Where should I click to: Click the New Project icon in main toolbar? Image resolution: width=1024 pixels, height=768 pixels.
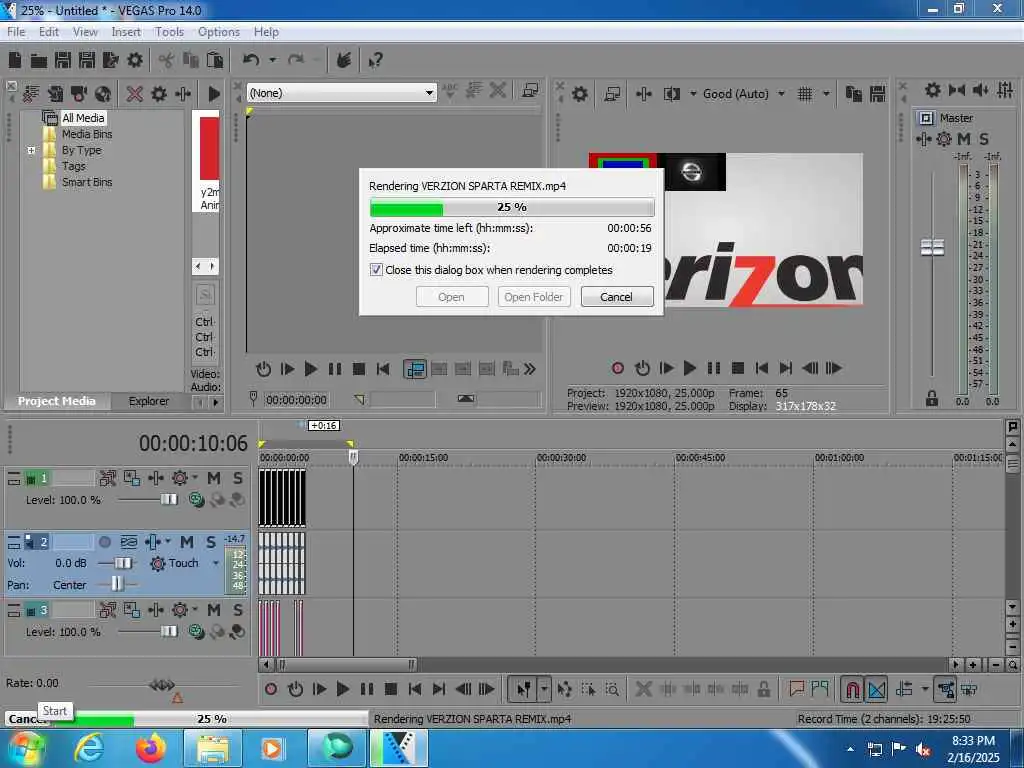click(15, 60)
